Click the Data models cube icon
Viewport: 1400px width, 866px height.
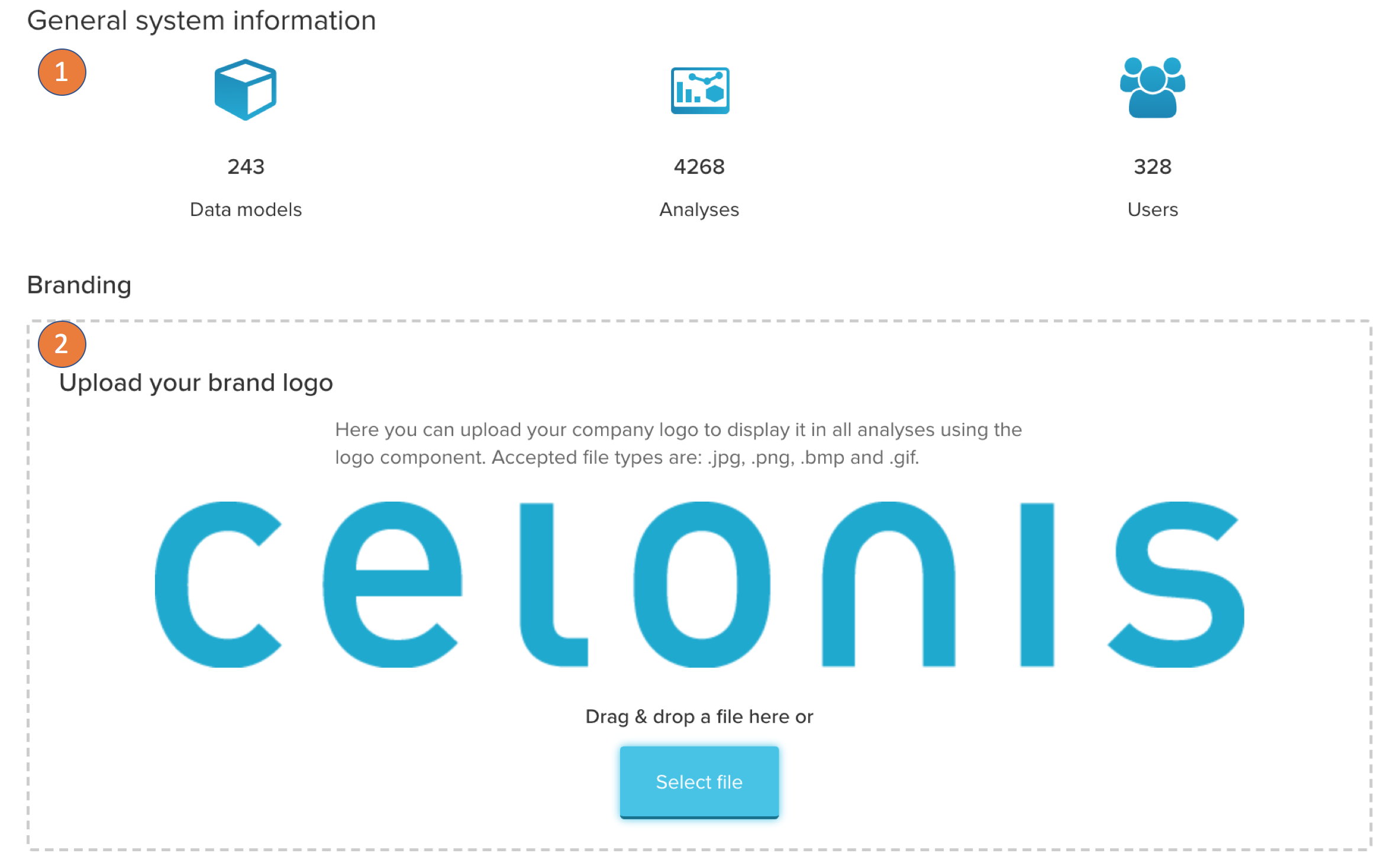pyautogui.click(x=245, y=89)
